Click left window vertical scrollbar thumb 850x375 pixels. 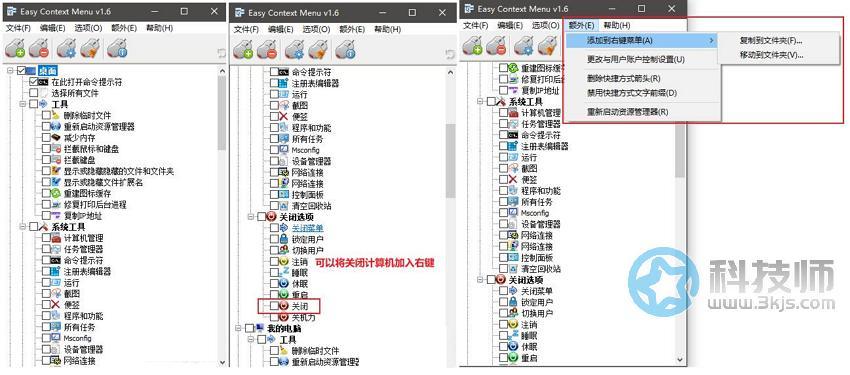coord(222,113)
